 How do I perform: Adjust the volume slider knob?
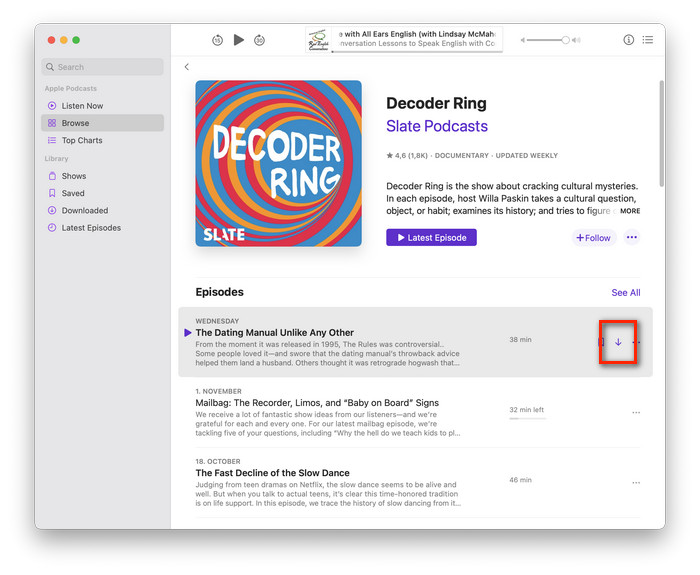click(566, 40)
